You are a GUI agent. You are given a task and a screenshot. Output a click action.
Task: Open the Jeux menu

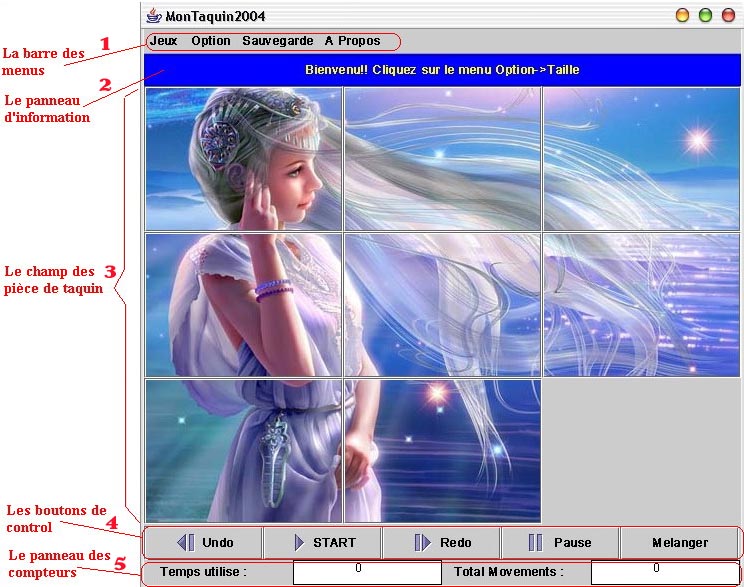163,41
